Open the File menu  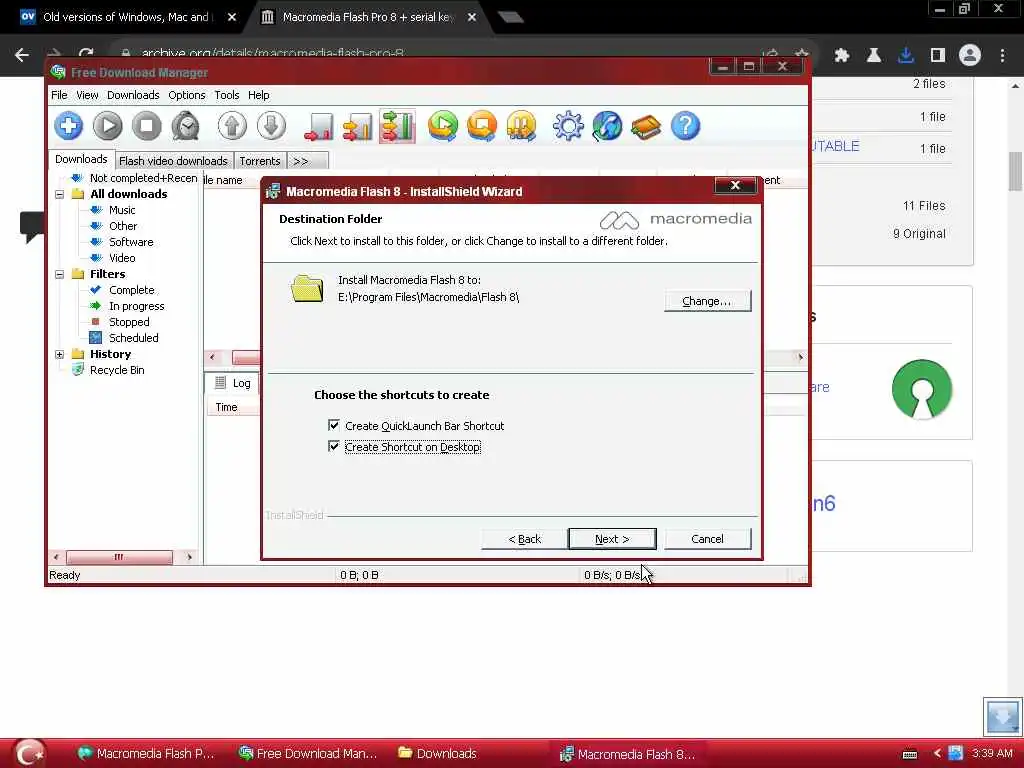(59, 95)
